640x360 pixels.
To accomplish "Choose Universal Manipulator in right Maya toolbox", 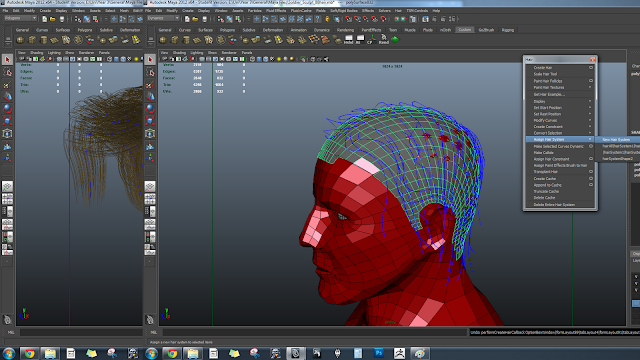I will point(150,133).
